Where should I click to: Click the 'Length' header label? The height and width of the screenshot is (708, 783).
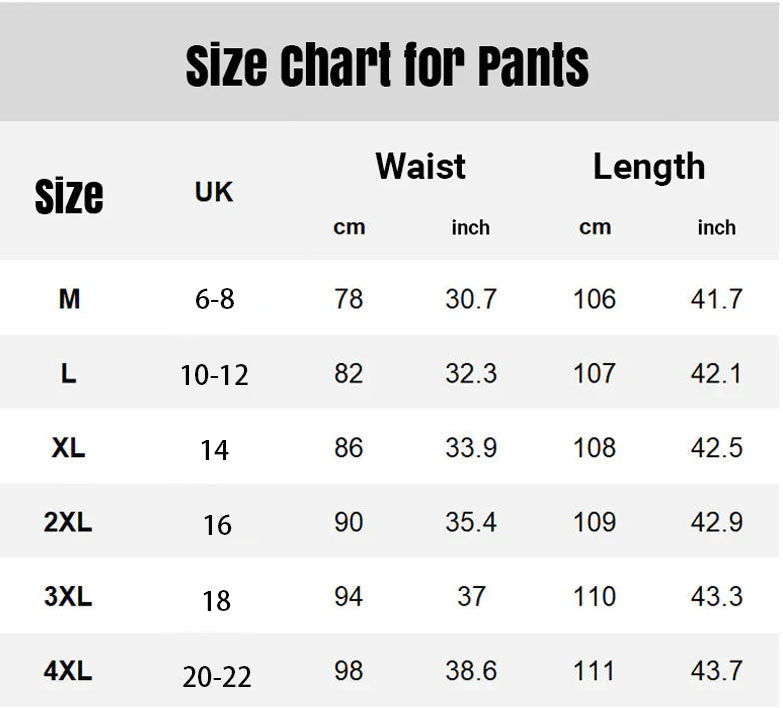tap(649, 167)
